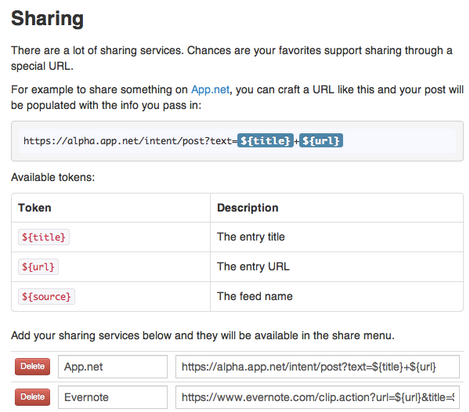Click 'The entry URL' description cell
Viewport: 469px width, 412px height.
[x=337, y=267]
